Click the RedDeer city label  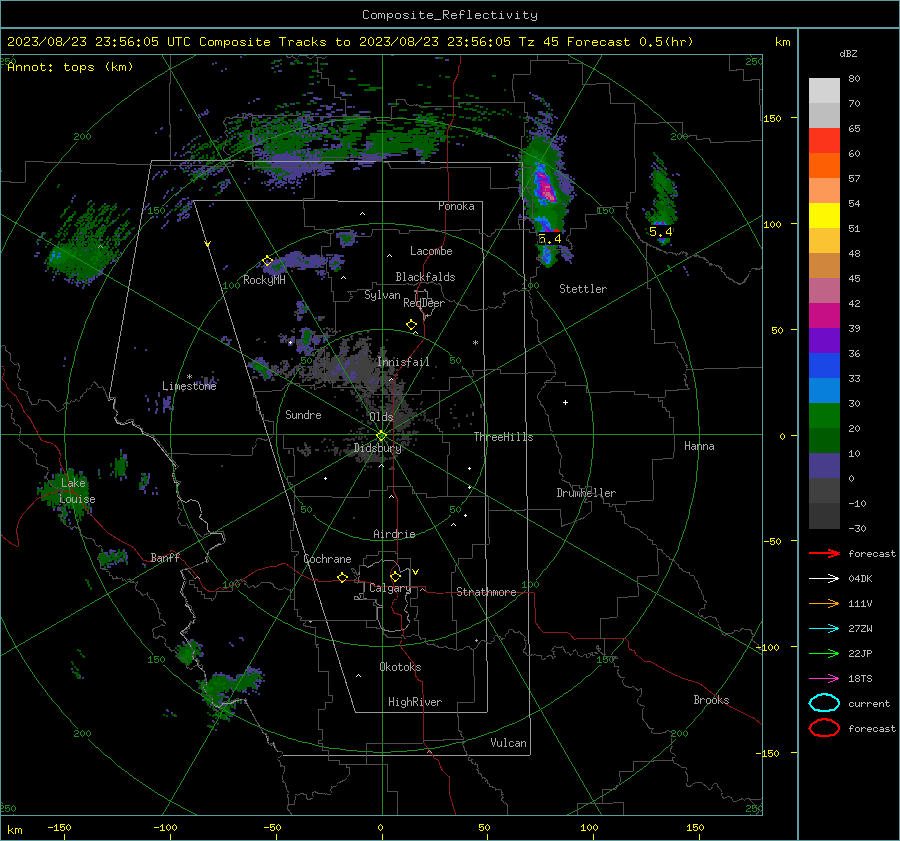424,303
